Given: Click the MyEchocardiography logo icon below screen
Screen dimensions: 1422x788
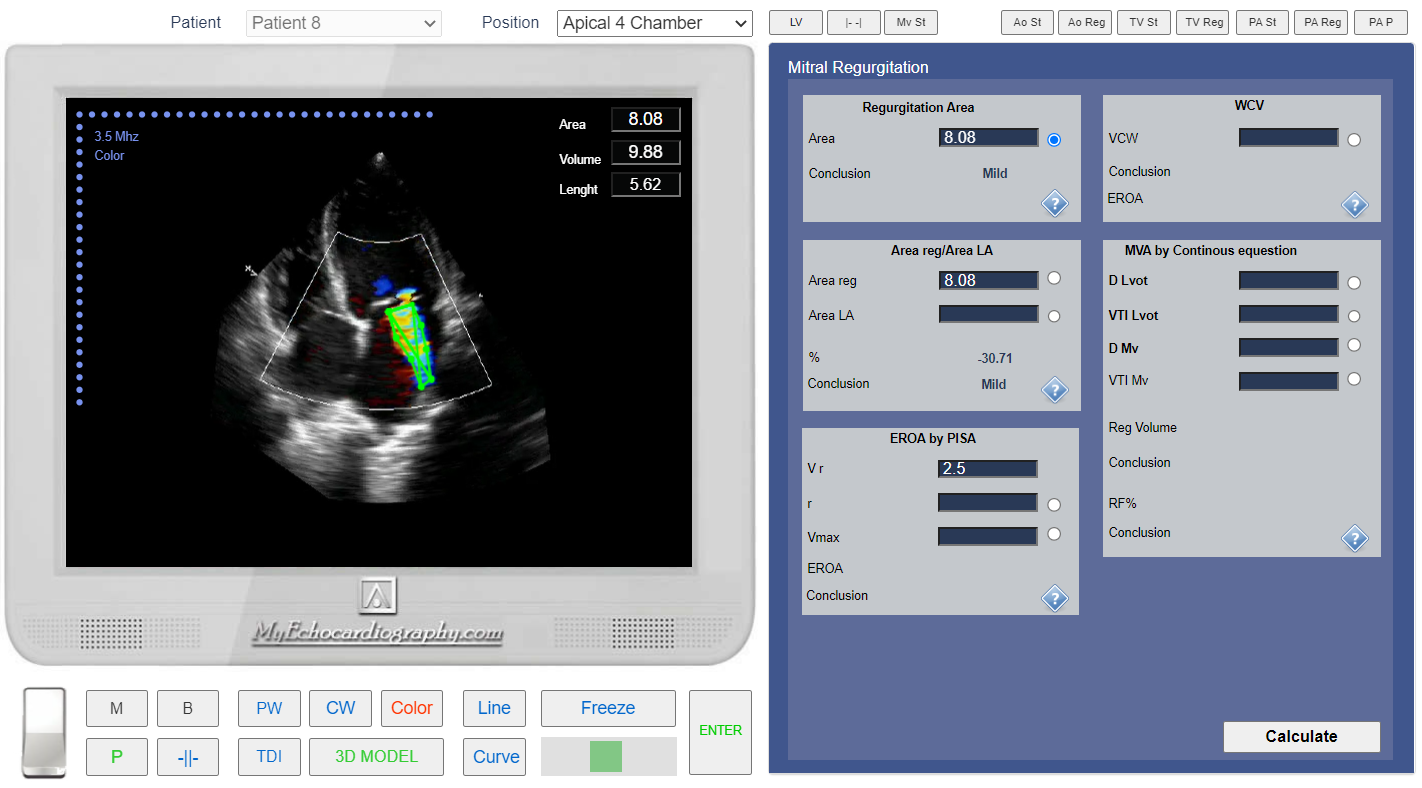Looking at the screenshot, I should click(378, 596).
